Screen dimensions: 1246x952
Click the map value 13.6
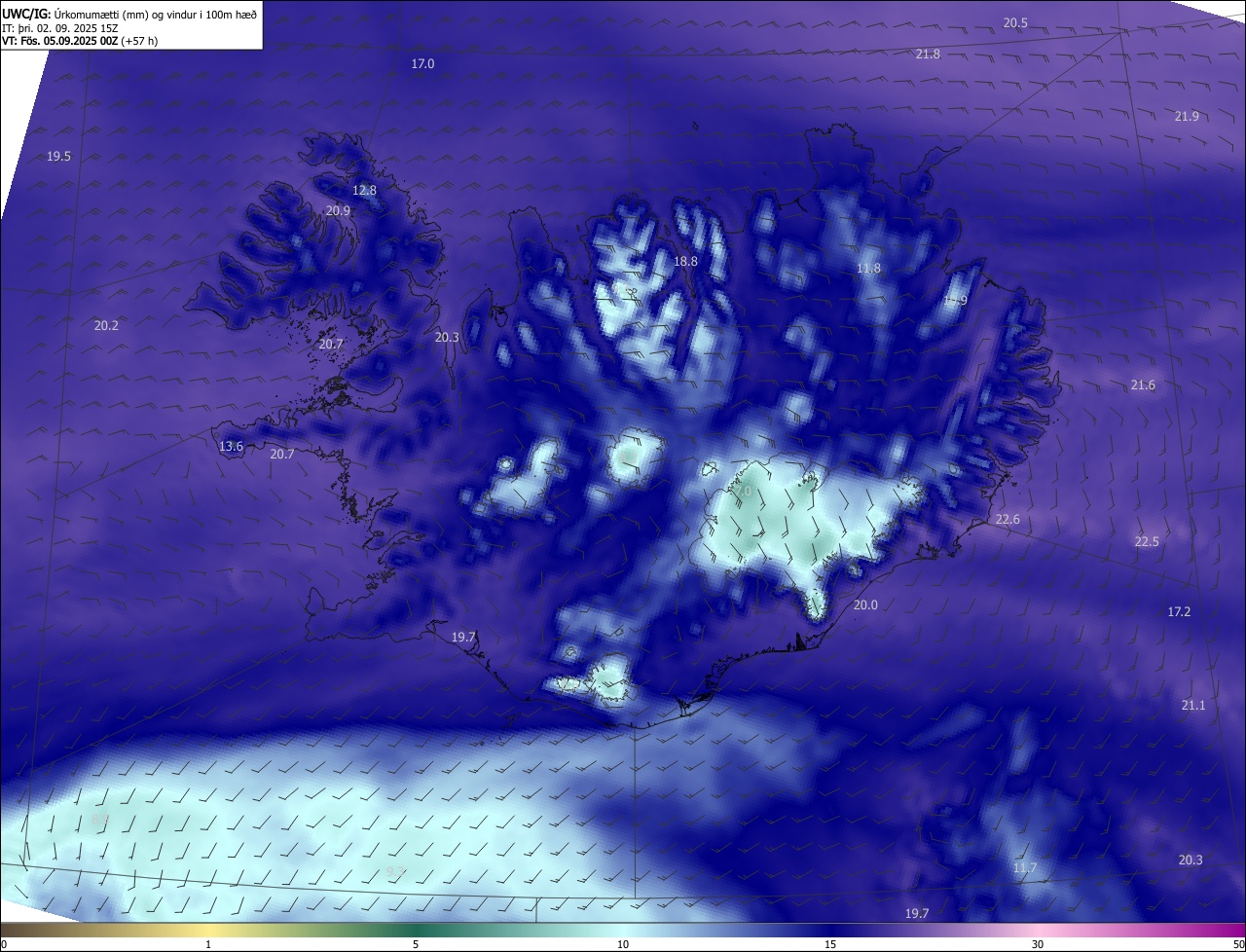(x=231, y=447)
